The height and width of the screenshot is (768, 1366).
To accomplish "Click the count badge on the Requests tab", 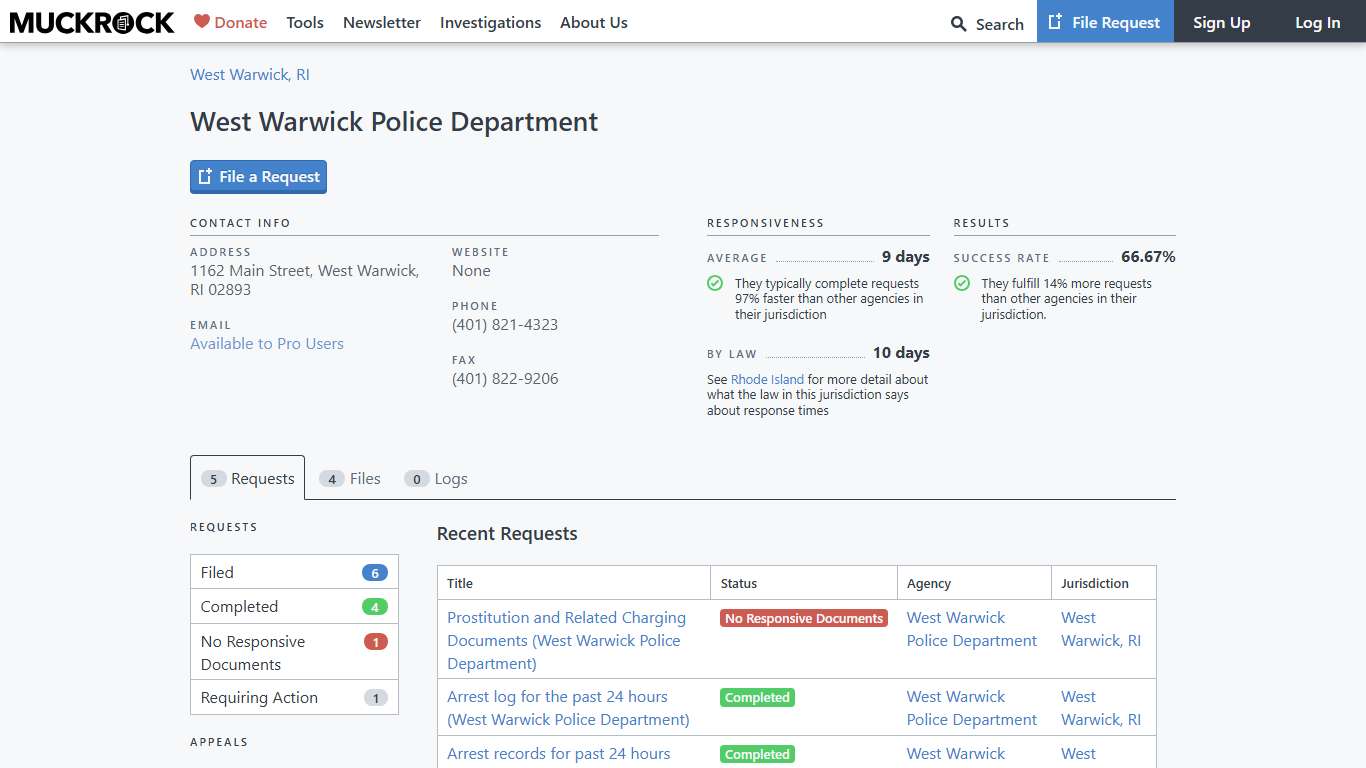I will tap(213, 479).
